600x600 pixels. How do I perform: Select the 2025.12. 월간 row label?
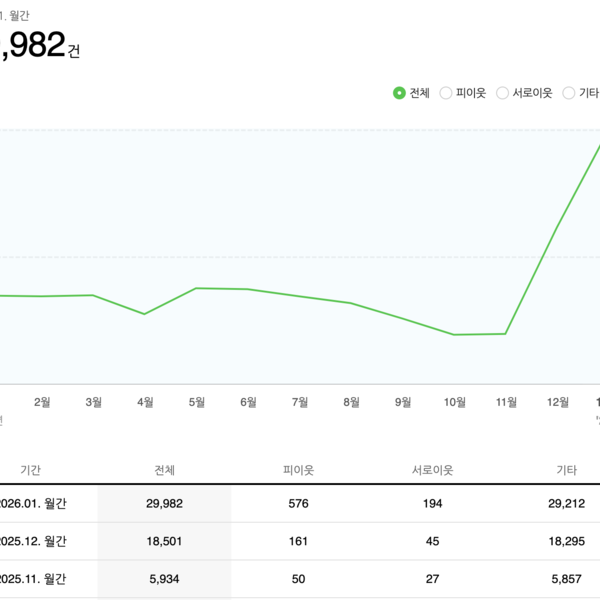(33, 541)
